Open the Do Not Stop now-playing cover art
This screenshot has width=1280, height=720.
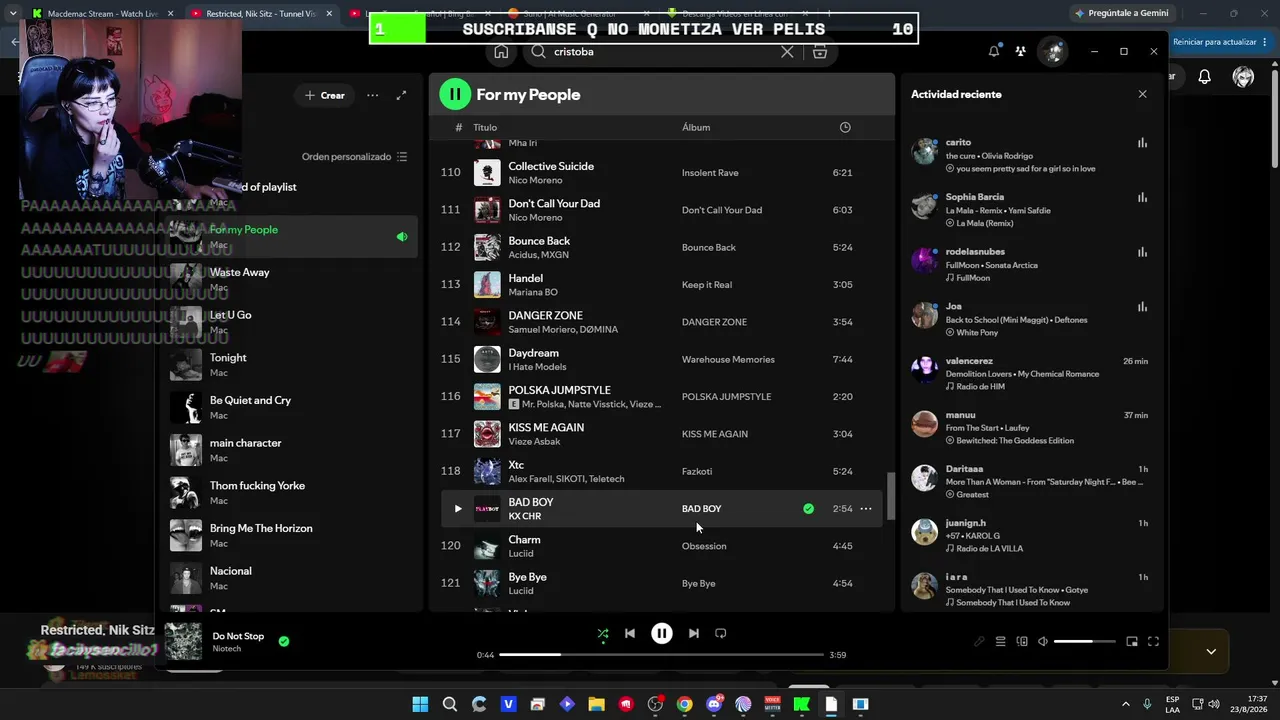(183, 642)
